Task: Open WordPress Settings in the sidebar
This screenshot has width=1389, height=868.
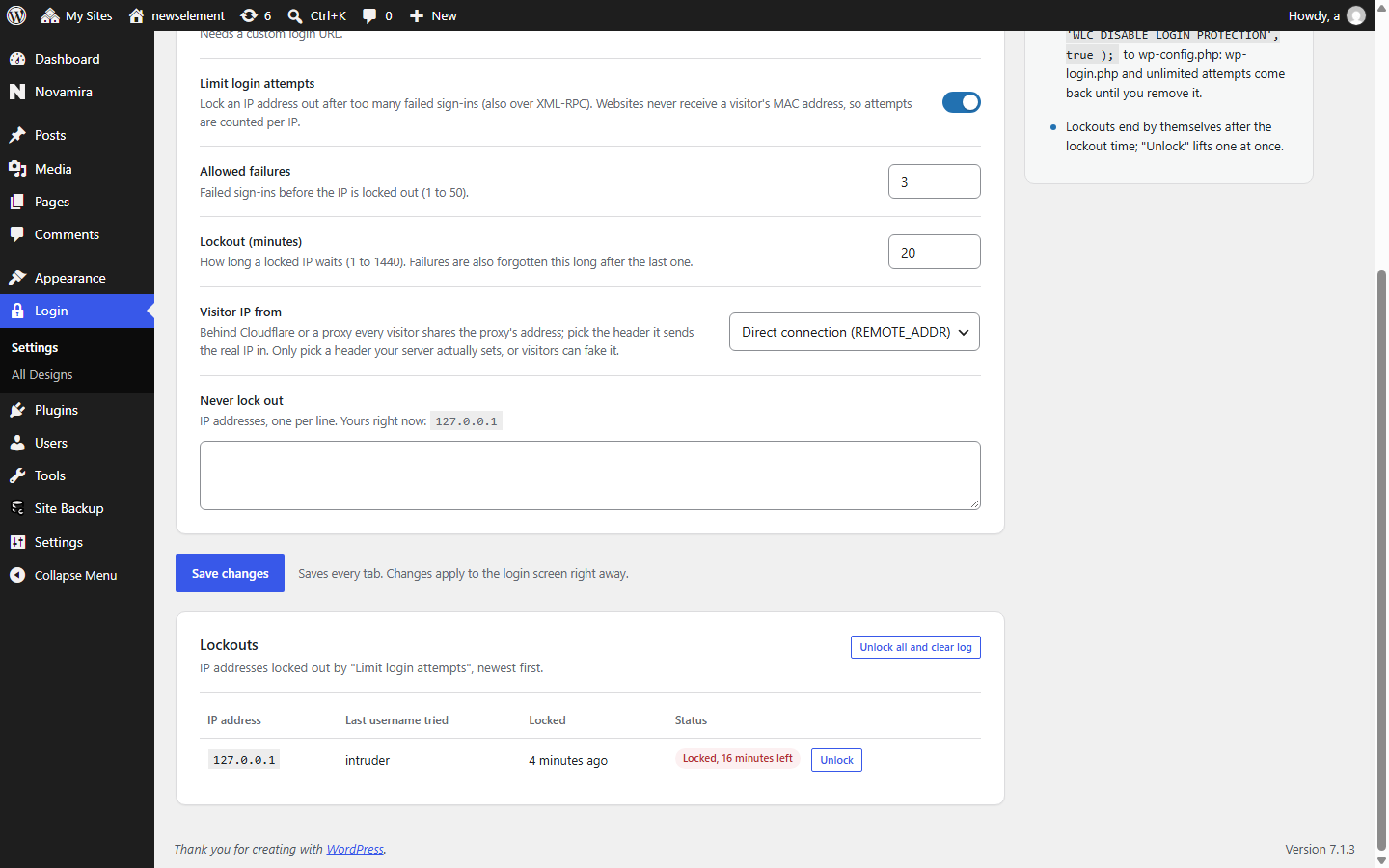Action: (x=77, y=542)
